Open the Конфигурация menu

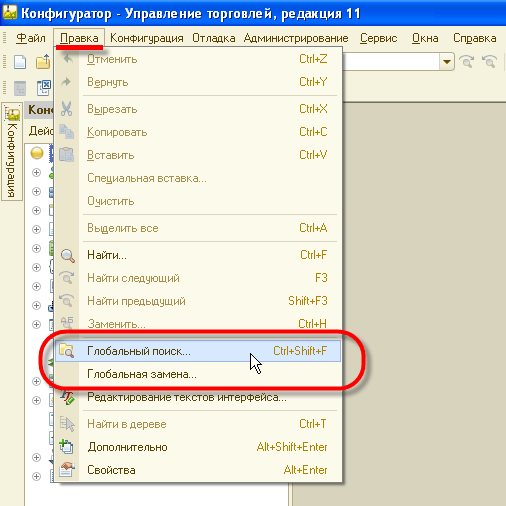pyautogui.click(x=147, y=38)
